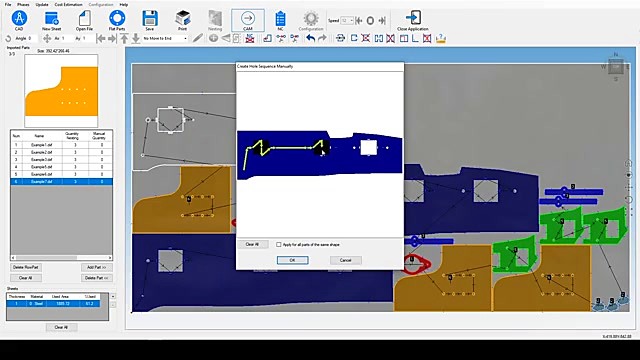The image size is (640, 360).
Task: Click the Undo arrow icon
Action: click(x=311, y=38)
